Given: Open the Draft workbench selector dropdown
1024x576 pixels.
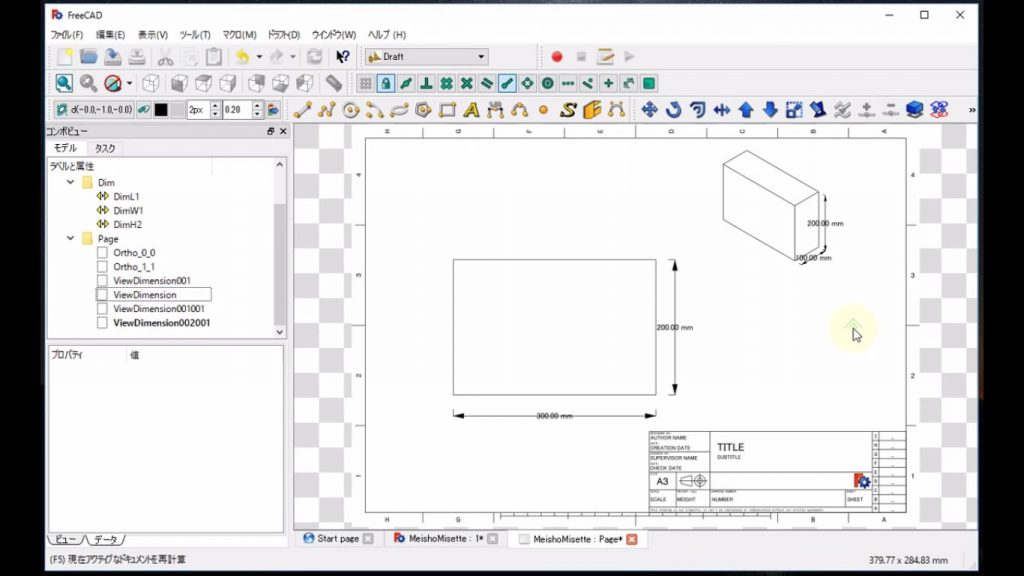Looking at the screenshot, I should [x=480, y=56].
